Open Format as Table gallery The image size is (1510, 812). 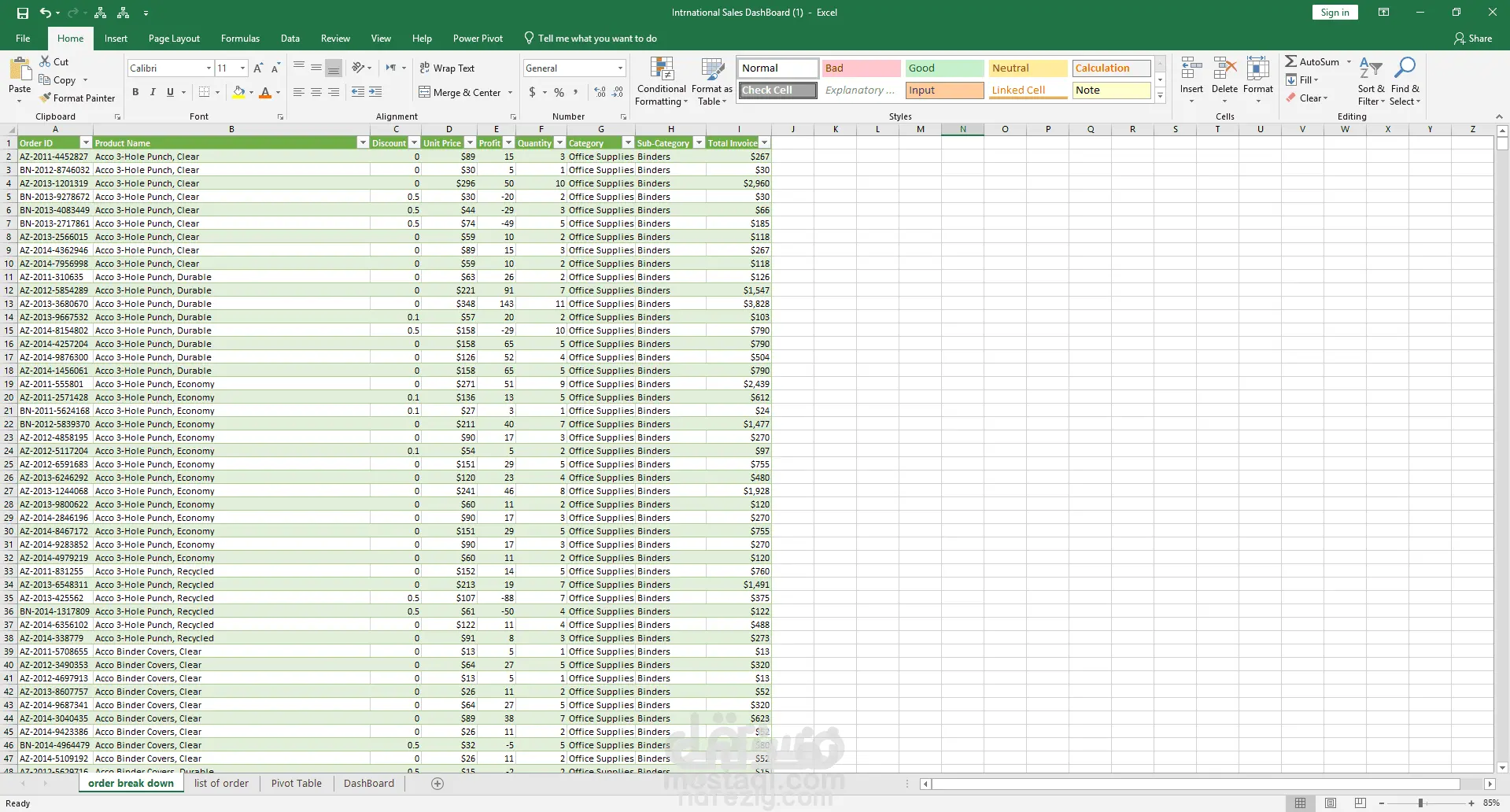pos(712,81)
